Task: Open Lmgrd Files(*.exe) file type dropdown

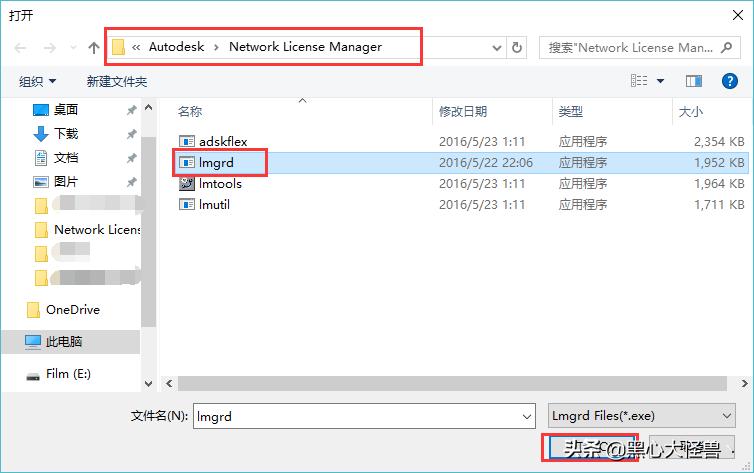Action: coord(641,416)
